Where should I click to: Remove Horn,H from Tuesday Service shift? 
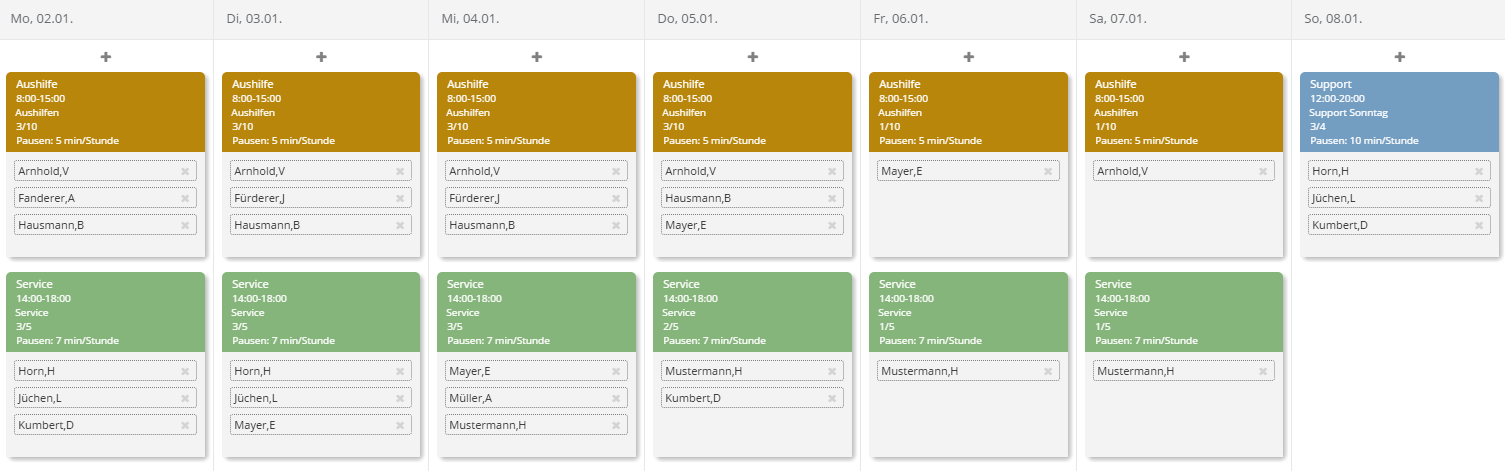coord(400,371)
